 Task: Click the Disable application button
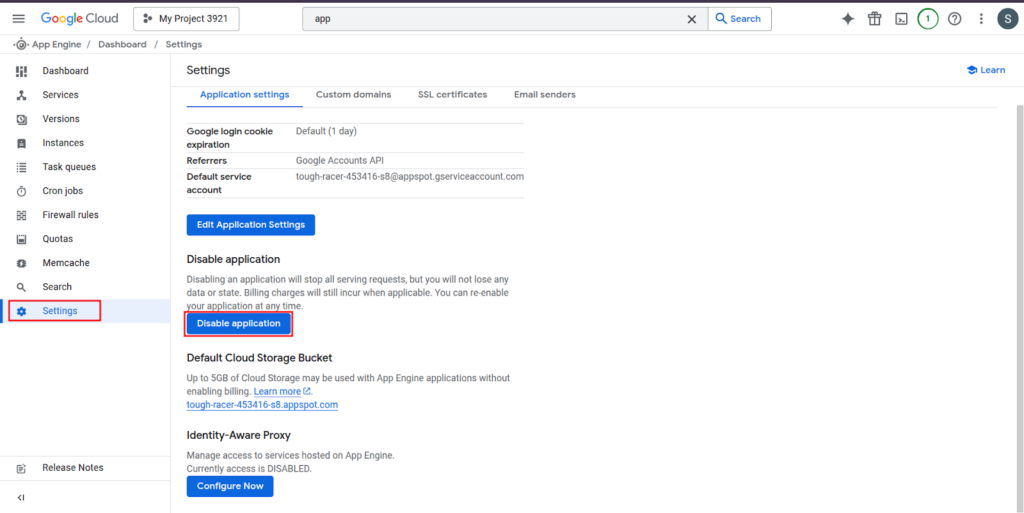[238, 324]
